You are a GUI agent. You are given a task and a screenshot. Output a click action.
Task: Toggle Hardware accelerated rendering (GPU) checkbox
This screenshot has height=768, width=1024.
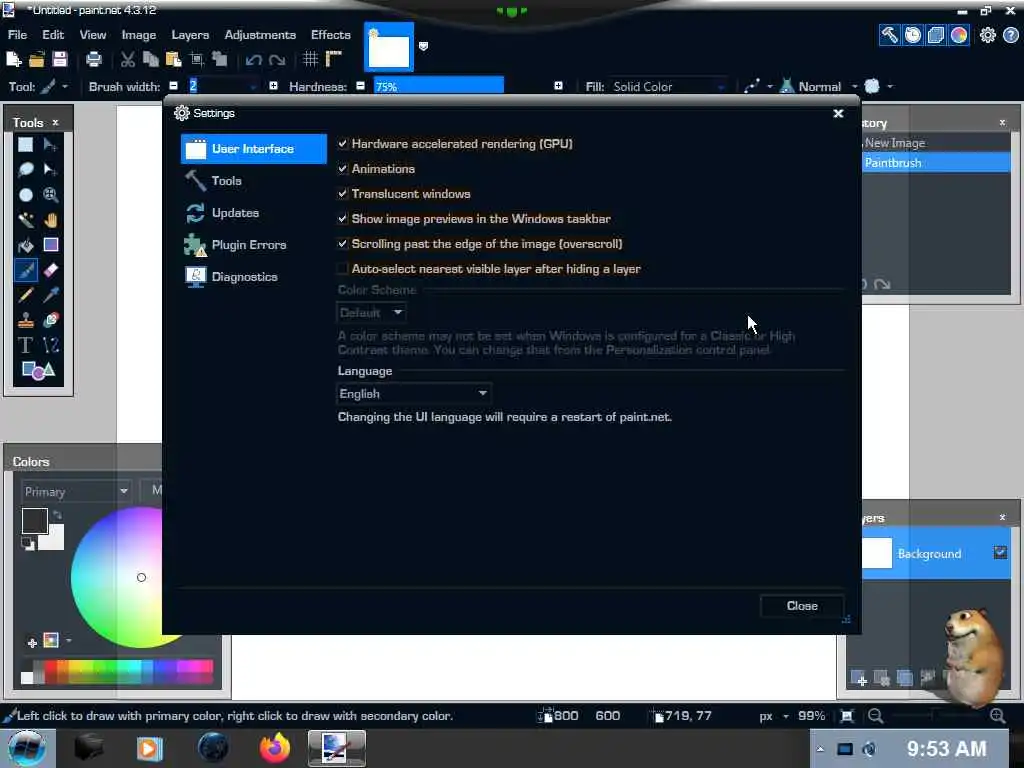tap(343, 143)
